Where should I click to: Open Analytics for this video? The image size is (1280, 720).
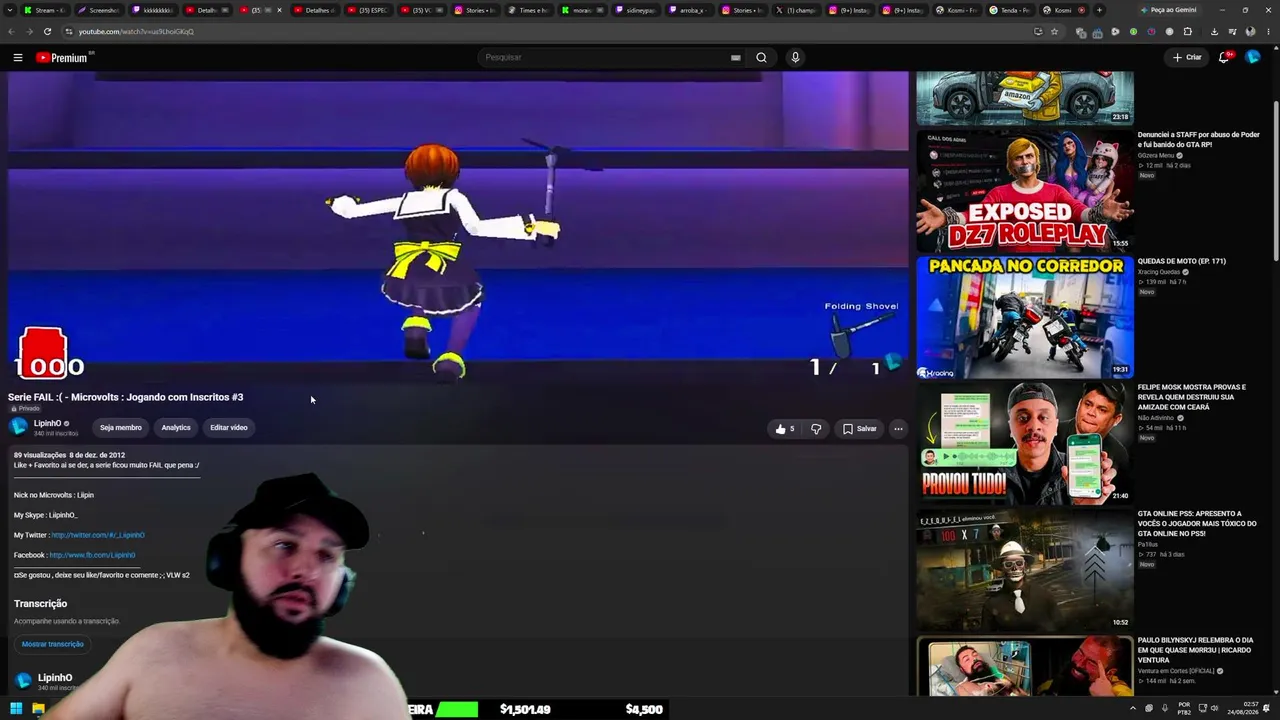[176, 428]
